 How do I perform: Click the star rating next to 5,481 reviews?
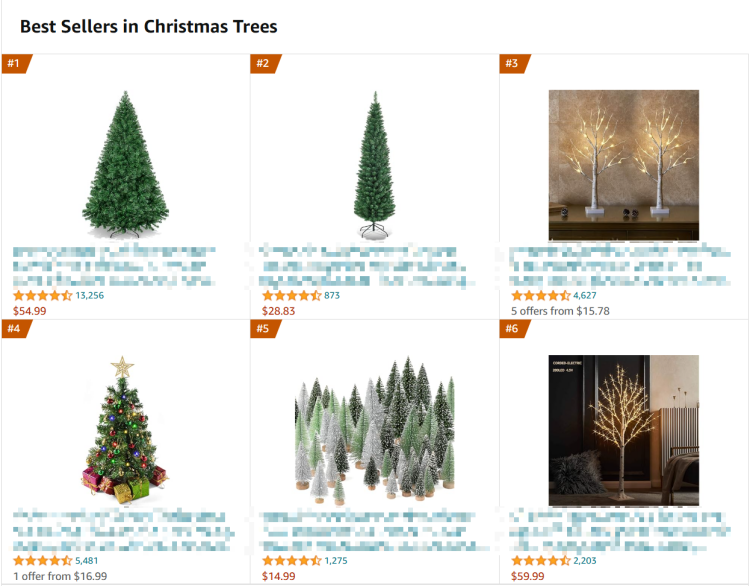click(43, 561)
